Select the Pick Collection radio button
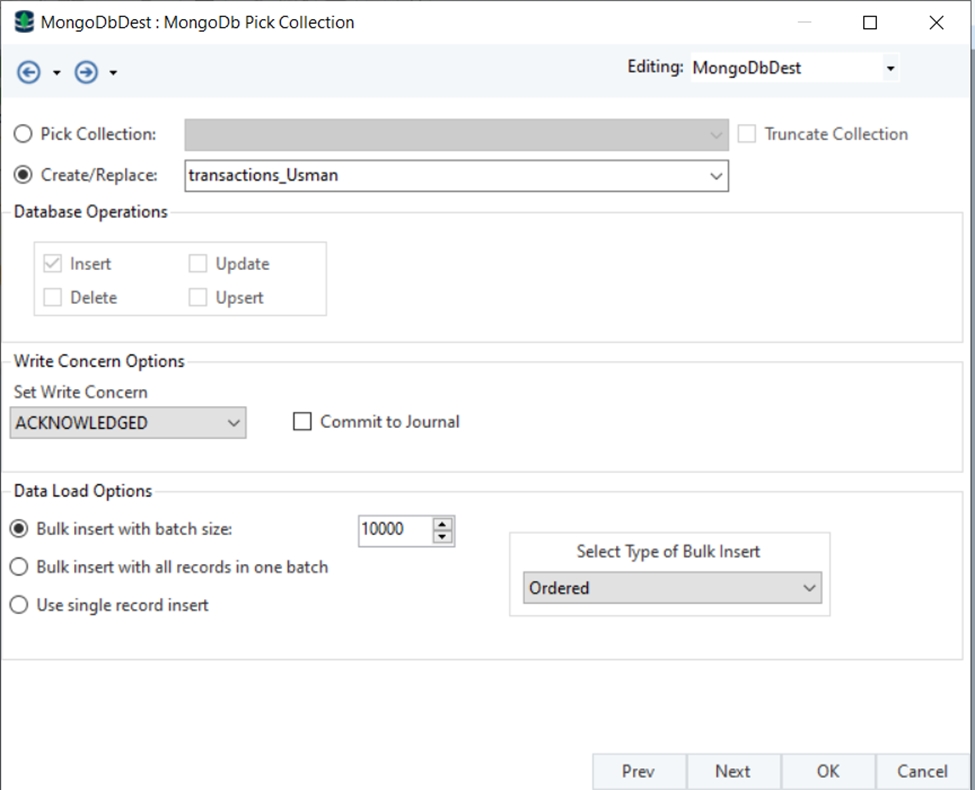The image size is (975, 790). tap(23, 134)
